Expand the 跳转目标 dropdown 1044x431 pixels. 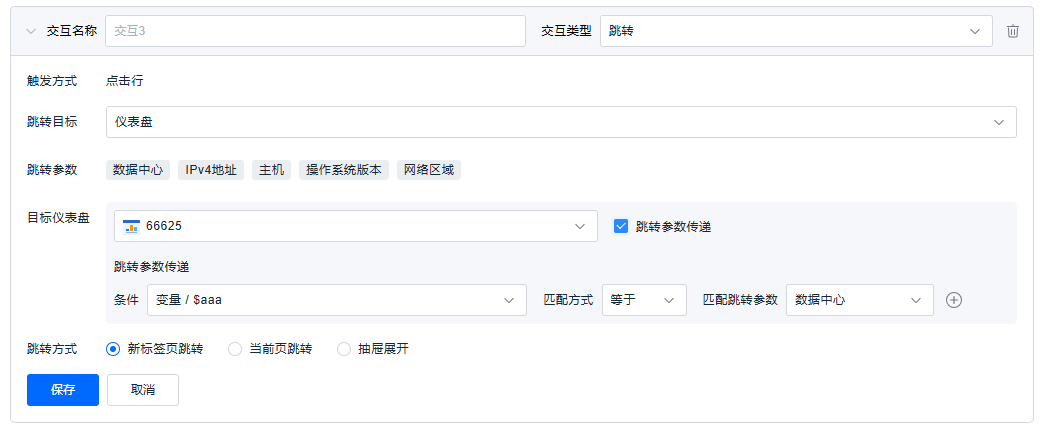point(560,122)
